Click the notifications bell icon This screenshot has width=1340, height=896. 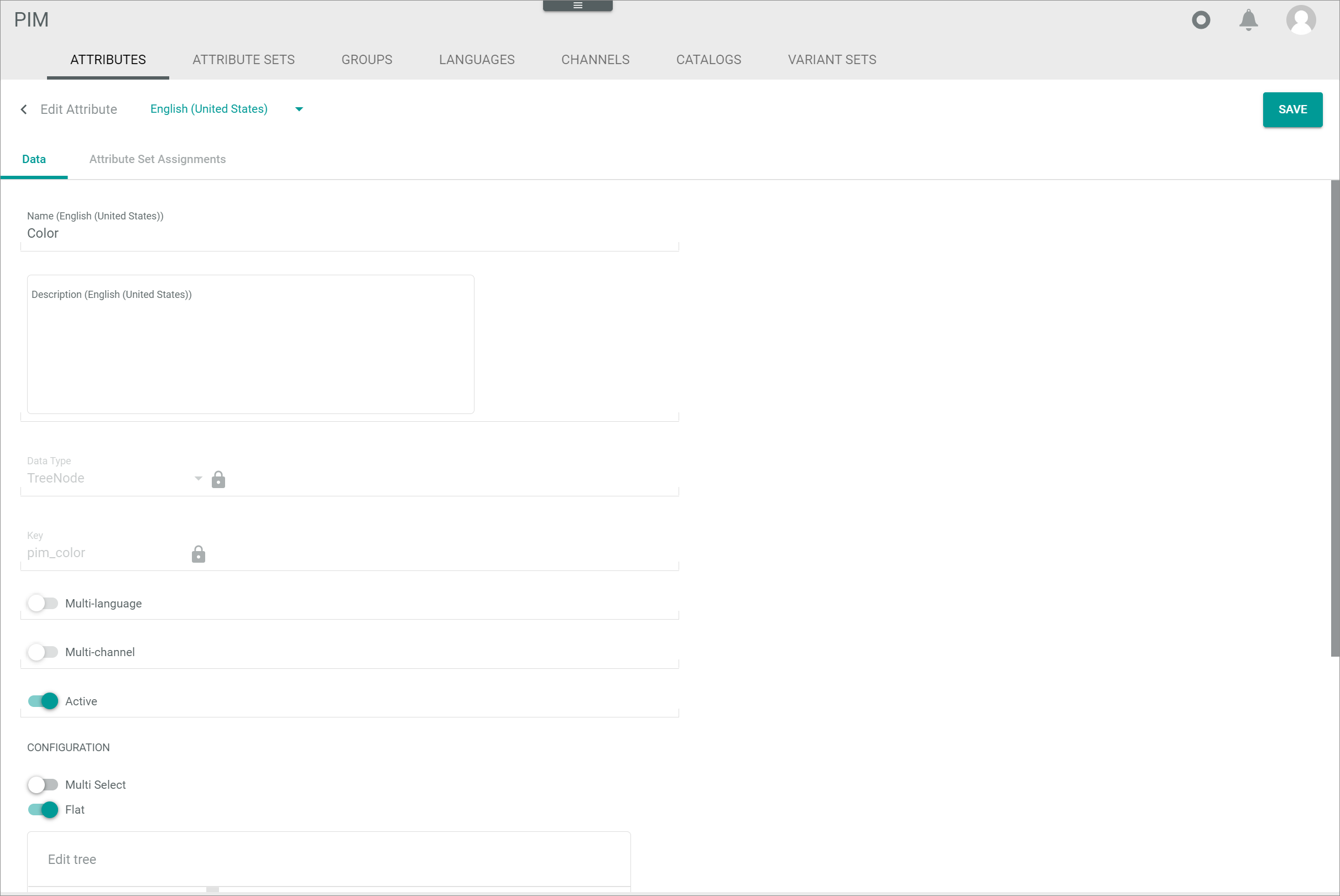click(x=1250, y=20)
